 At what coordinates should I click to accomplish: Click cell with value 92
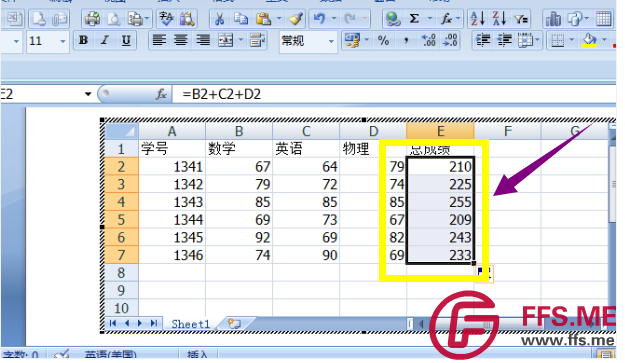[239, 237]
